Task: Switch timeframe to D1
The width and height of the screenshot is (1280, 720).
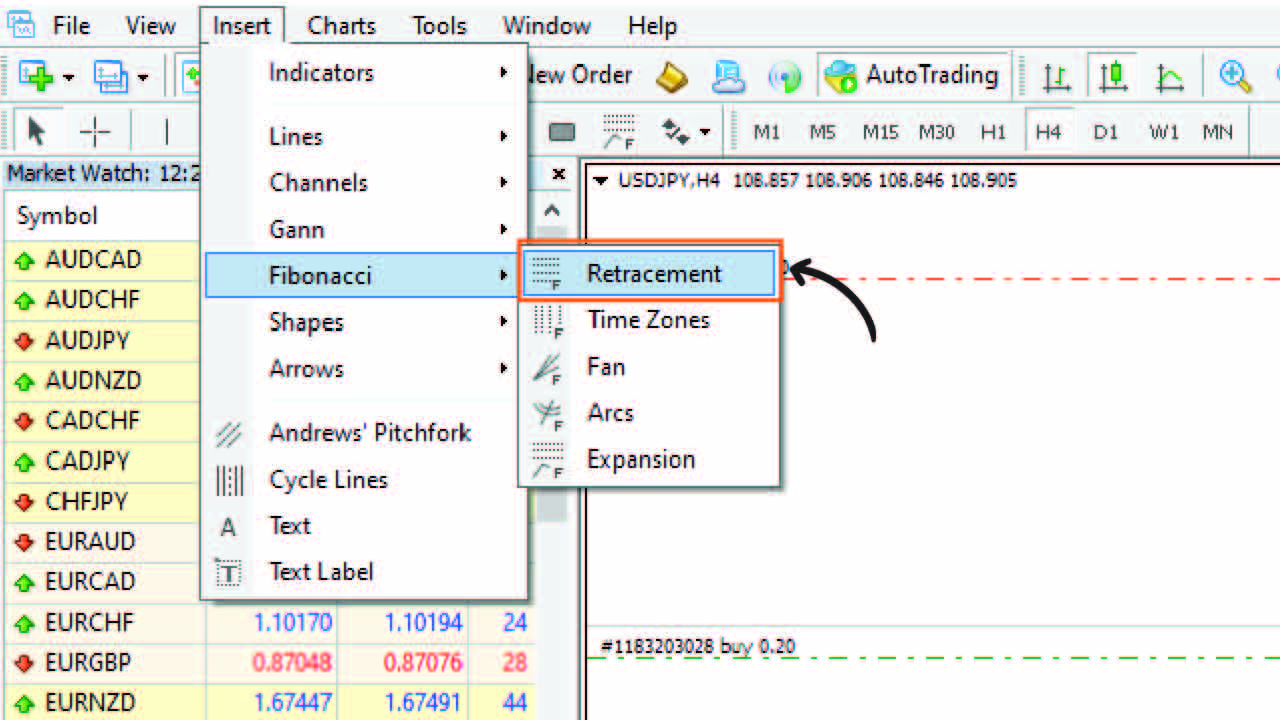Action: [x=1105, y=132]
